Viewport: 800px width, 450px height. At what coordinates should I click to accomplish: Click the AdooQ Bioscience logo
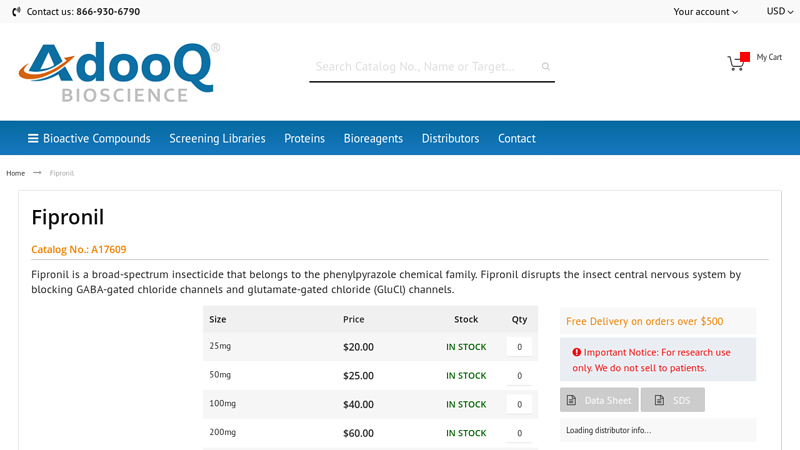(118, 72)
